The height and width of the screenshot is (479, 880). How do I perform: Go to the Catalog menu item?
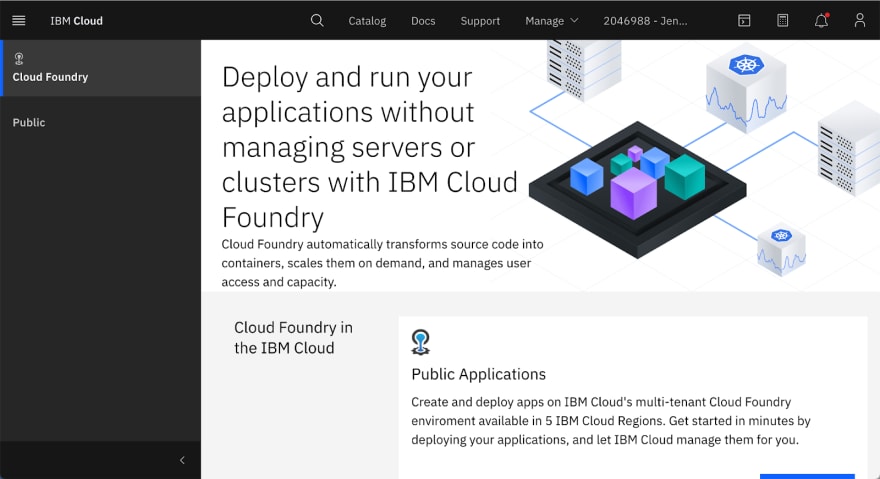click(x=367, y=21)
